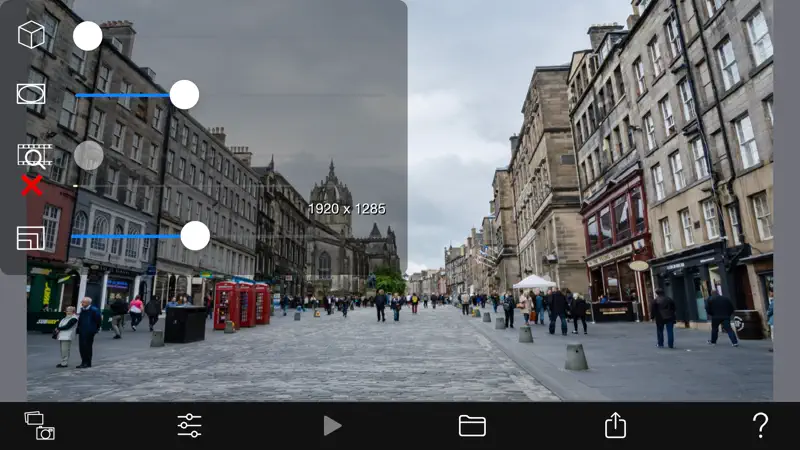The width and height of the screenshot is (800, 450).
Task: Adjust the cube slider knob
Action: [x=88, y=36]
